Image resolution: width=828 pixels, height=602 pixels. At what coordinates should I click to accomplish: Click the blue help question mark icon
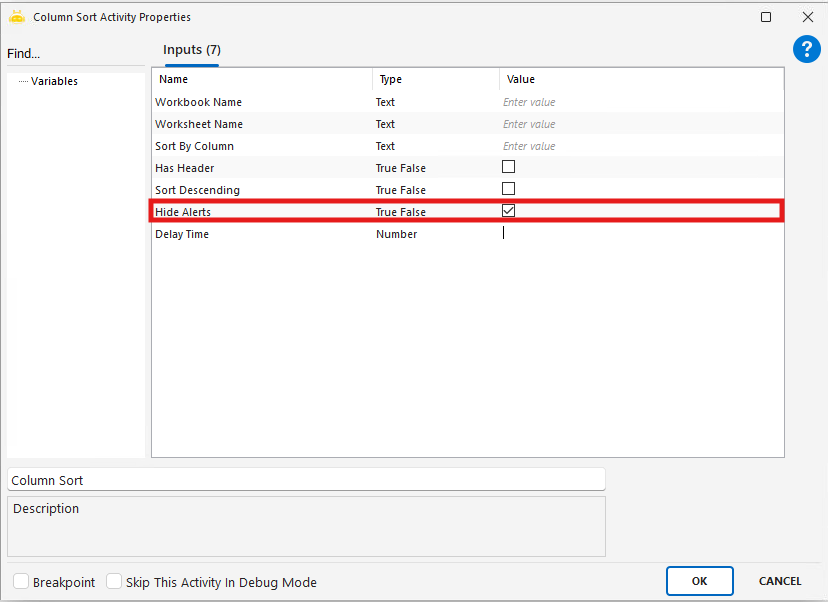[x=806, y=49]
